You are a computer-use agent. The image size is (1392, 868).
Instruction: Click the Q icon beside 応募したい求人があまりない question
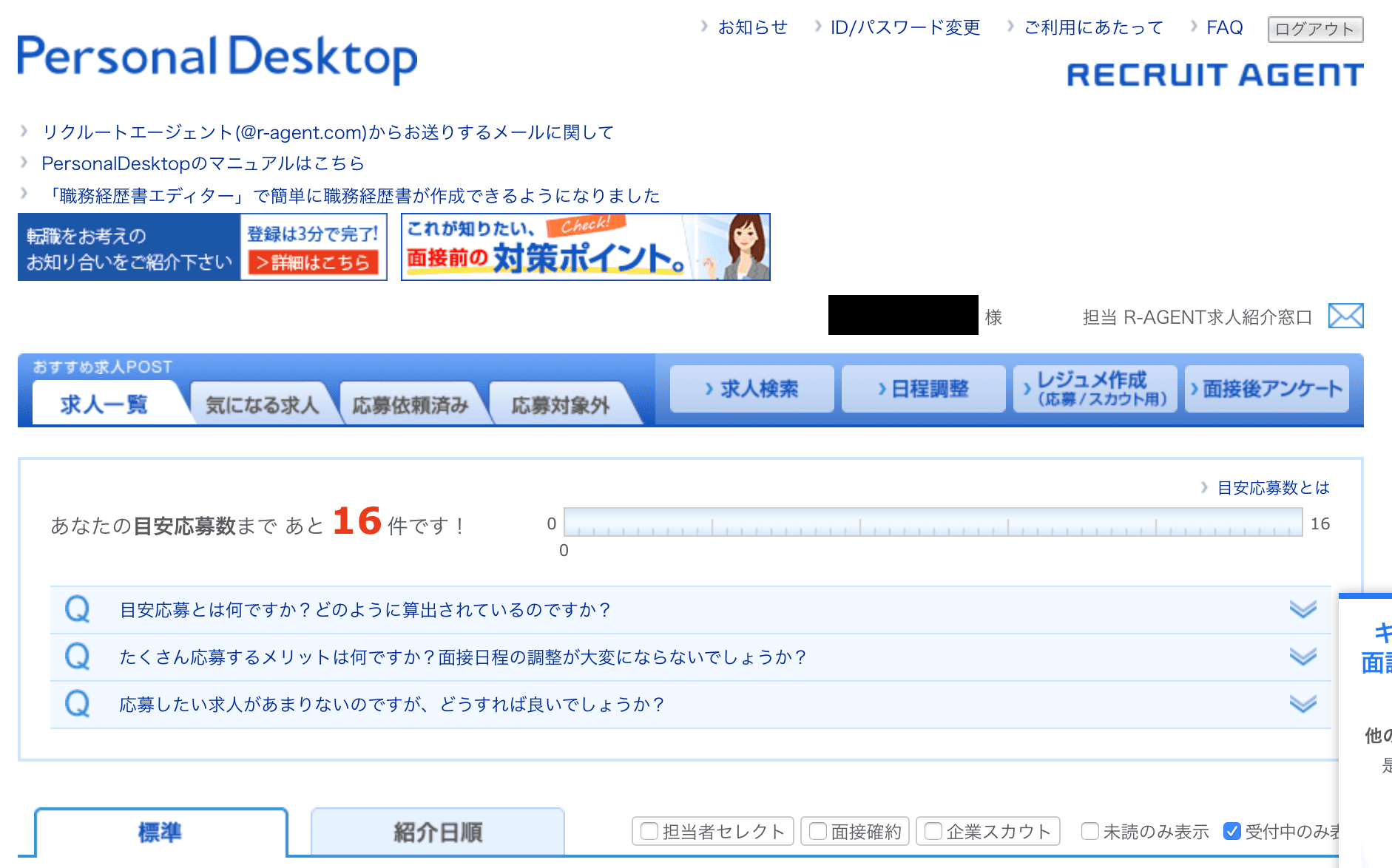(x=78, y=704)
